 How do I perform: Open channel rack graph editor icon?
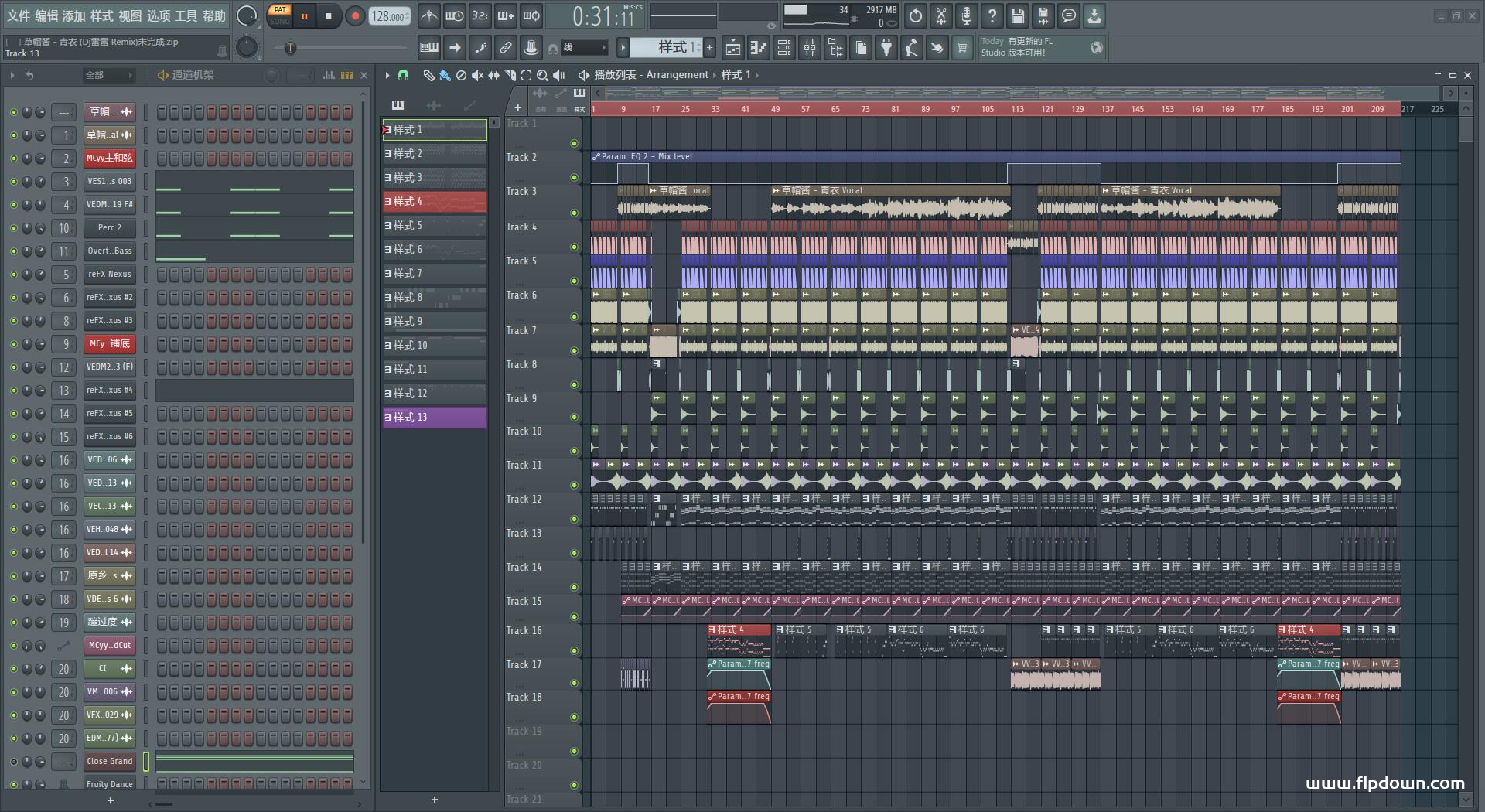329,75
